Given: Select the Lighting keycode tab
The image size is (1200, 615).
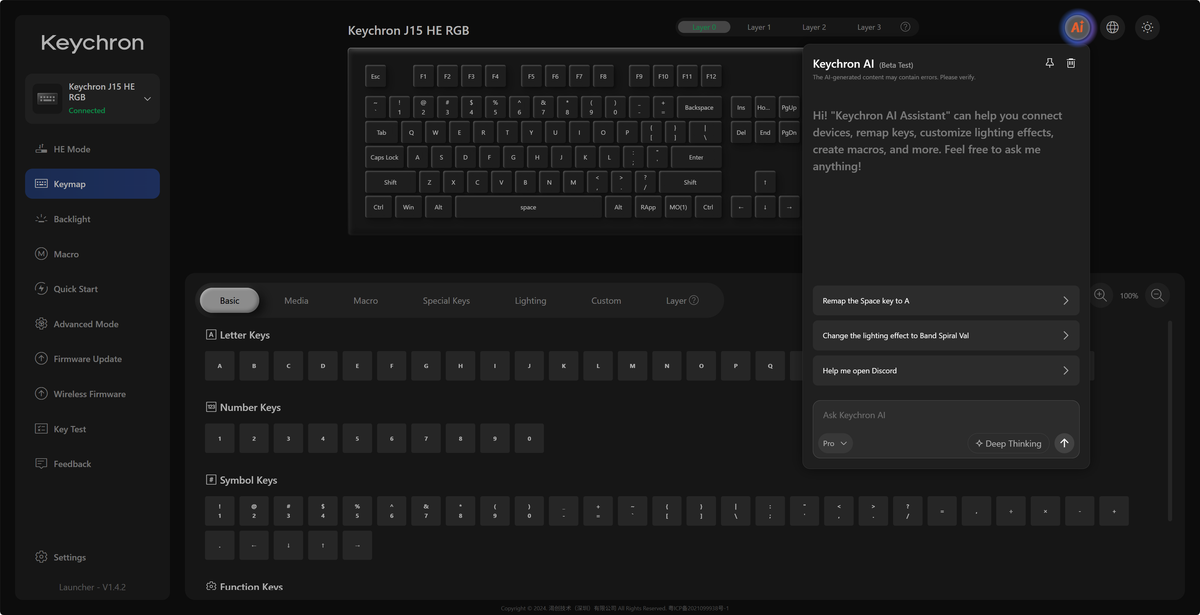Looking at the screenshot, I should [x=530, y=300].
